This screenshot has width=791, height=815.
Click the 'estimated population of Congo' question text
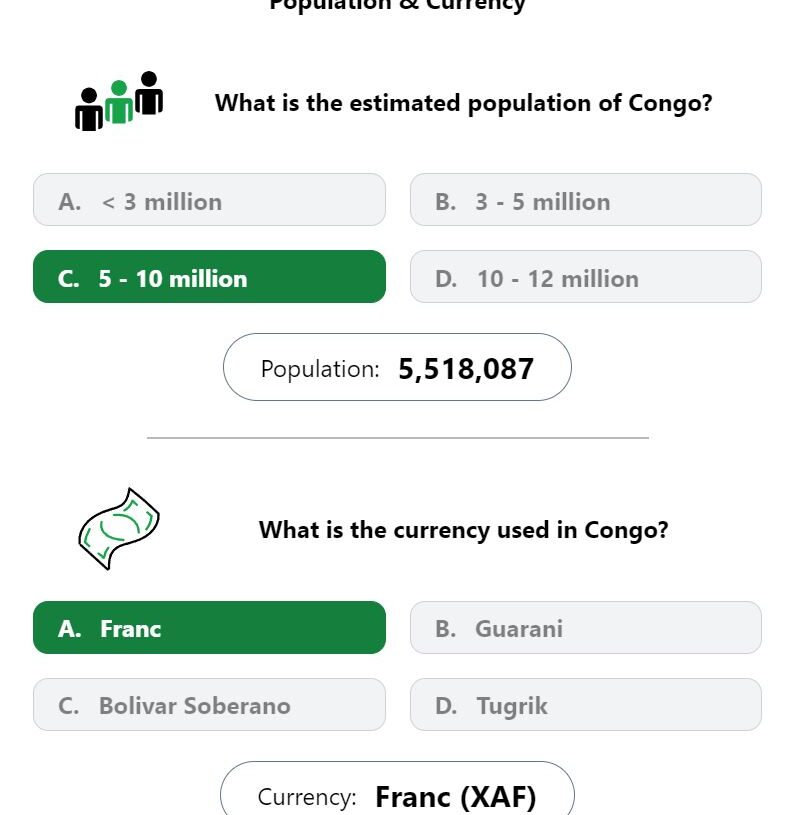(464, 103)
